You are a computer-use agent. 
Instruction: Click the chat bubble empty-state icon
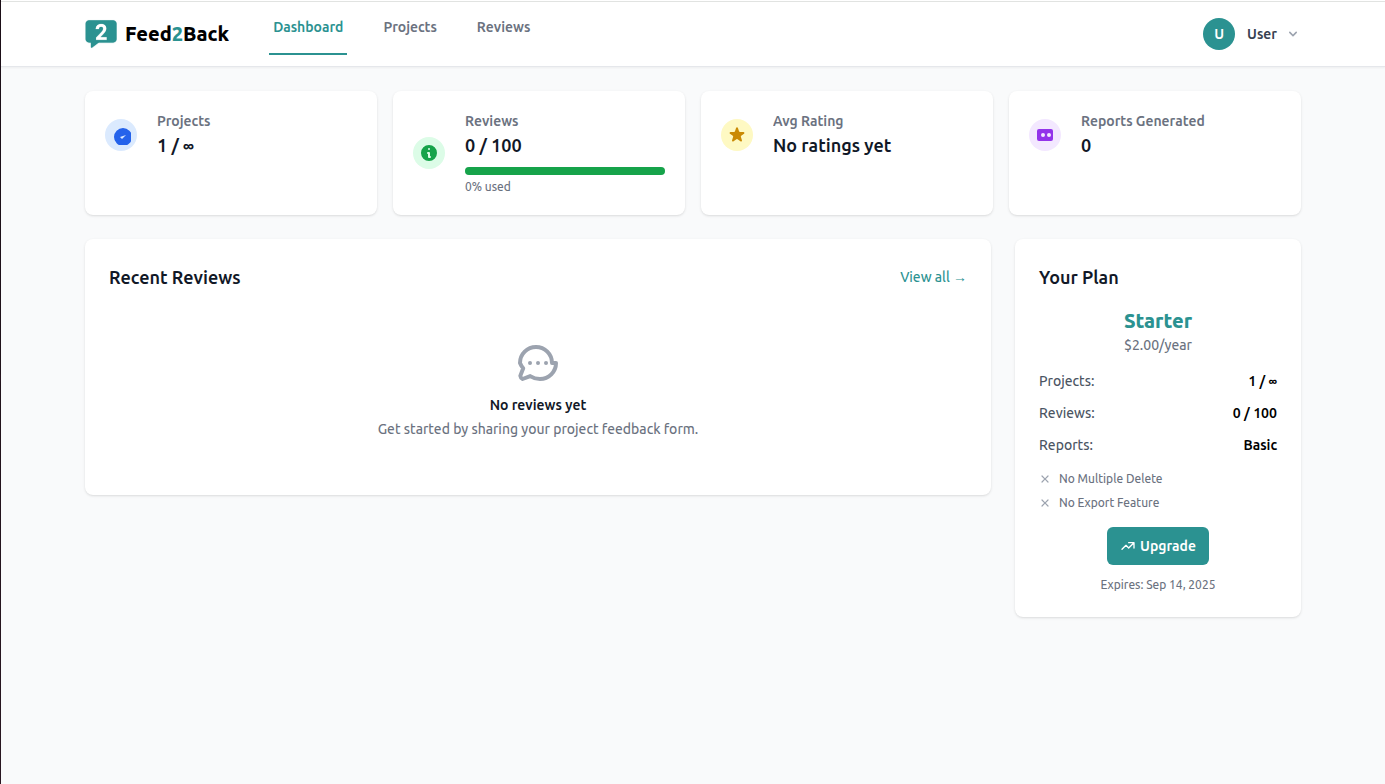click(538, 363)
